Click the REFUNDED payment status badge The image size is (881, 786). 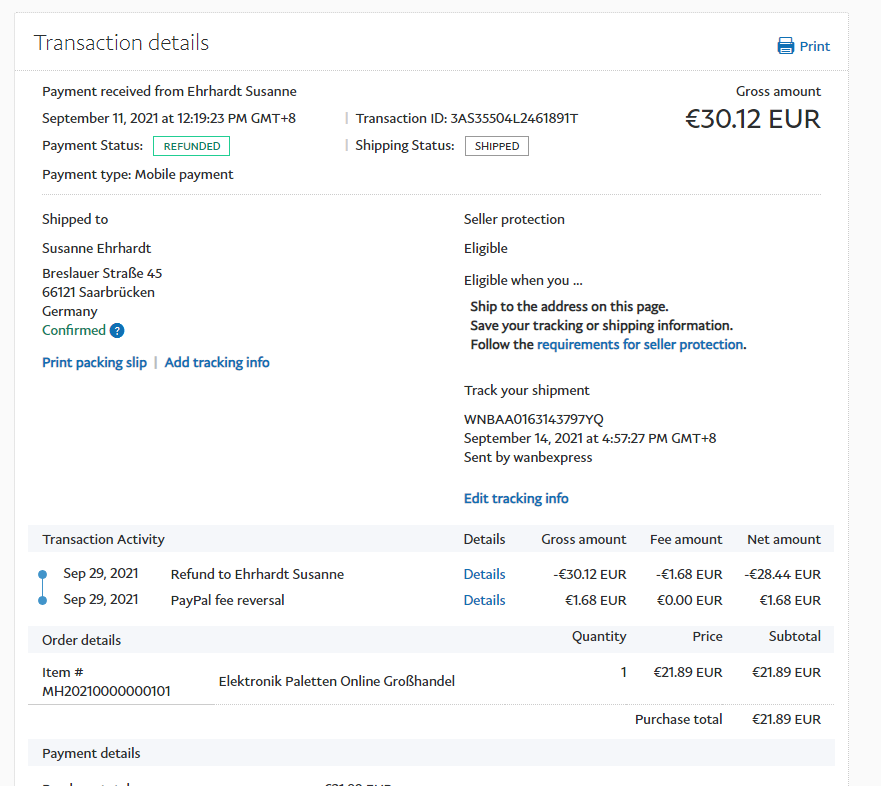pos(192,146)
